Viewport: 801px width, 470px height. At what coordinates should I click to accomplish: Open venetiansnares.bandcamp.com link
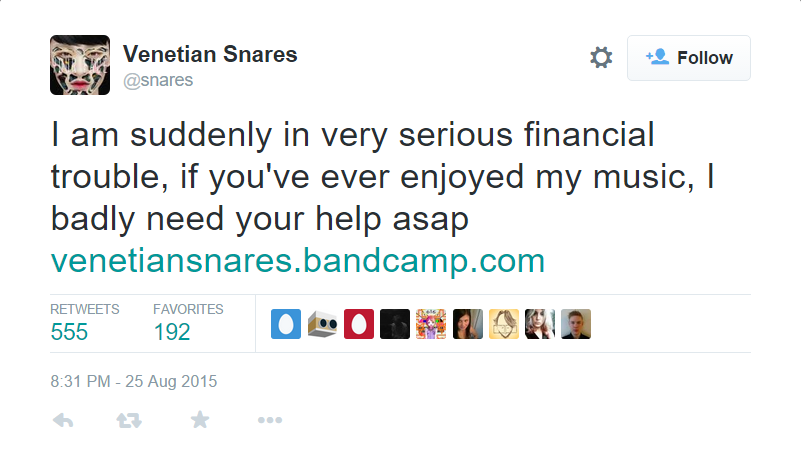tap(297, 261)
